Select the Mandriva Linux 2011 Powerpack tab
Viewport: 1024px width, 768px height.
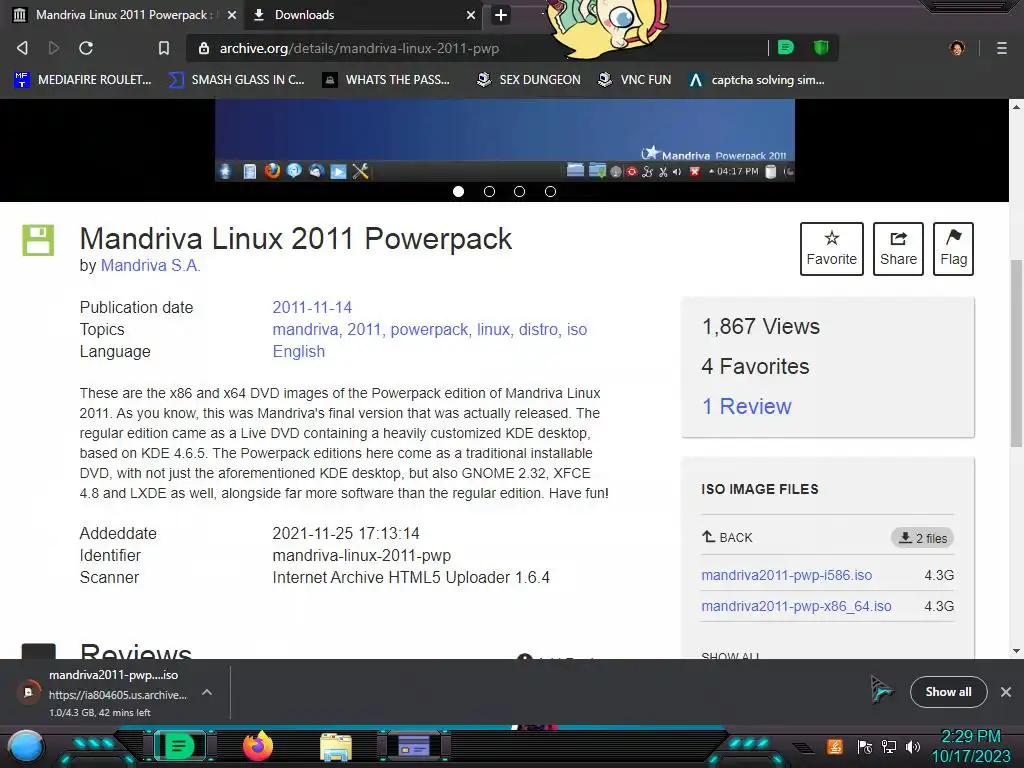point(124,15)
